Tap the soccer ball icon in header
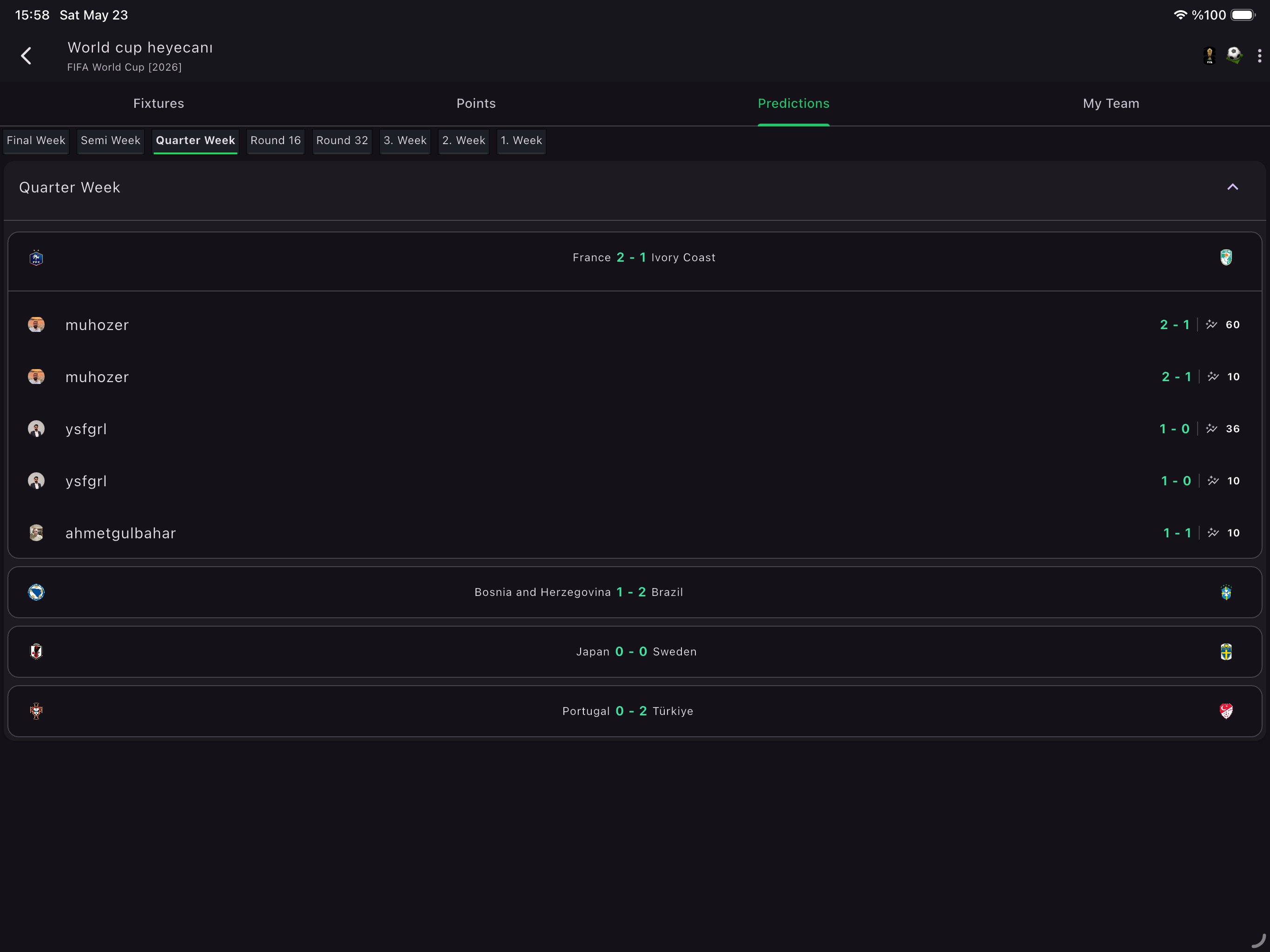The image size is (1270, 952). point(1234,56)
